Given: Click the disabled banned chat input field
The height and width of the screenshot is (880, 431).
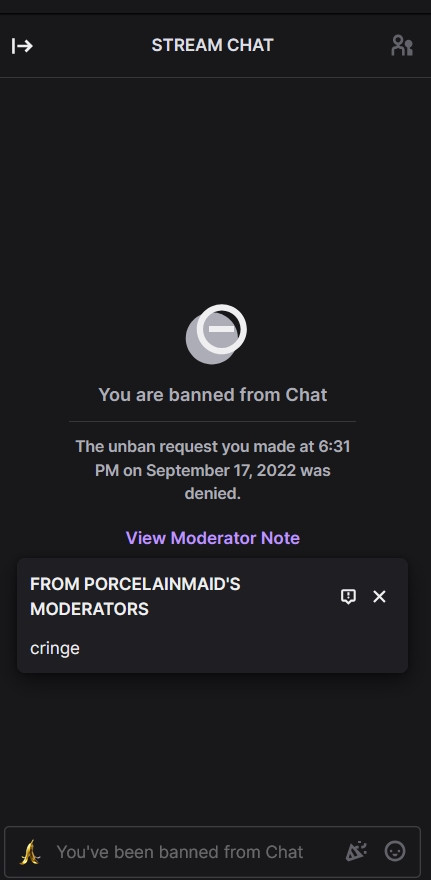Looking at the screenshot, I should 212,852.
